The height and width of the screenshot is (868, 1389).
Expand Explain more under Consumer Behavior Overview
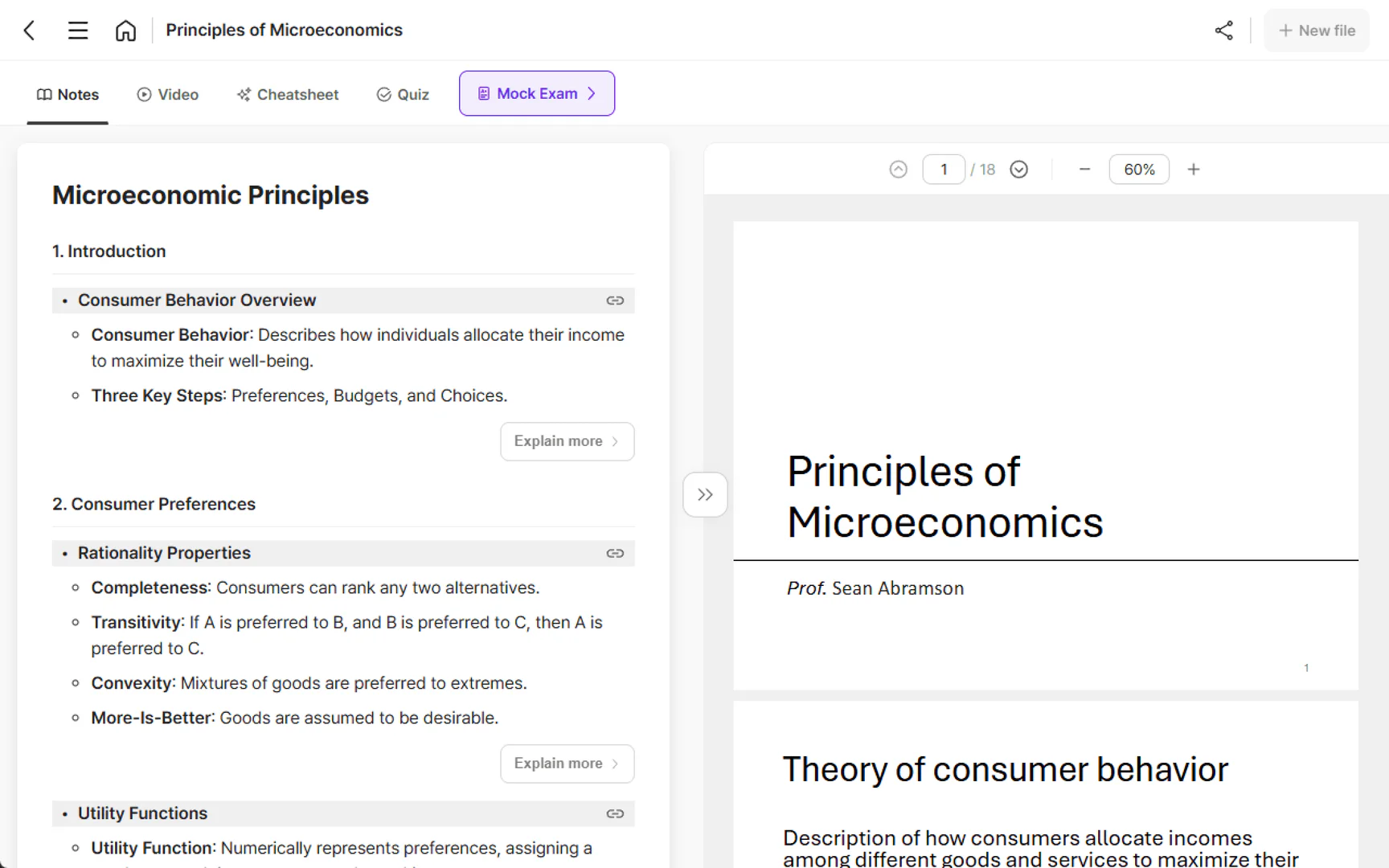point(567,441)
